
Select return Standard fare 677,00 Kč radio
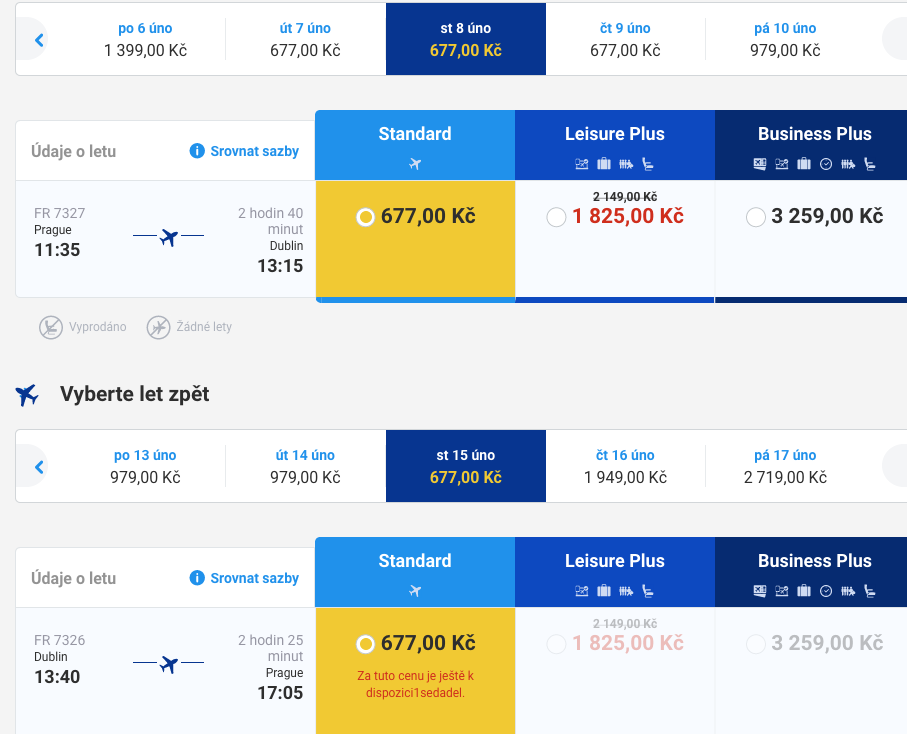pos(365,644)
